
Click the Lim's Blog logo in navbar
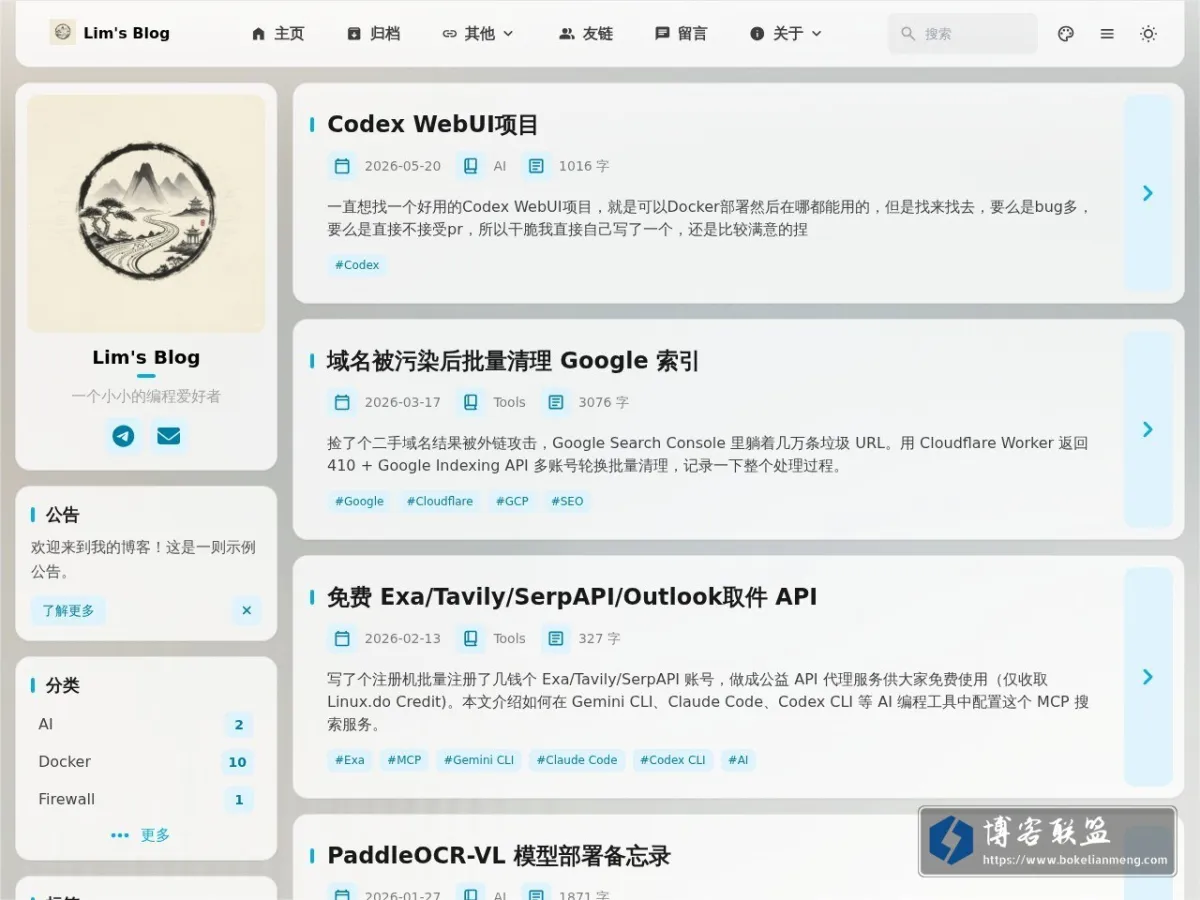pos(110,33)
